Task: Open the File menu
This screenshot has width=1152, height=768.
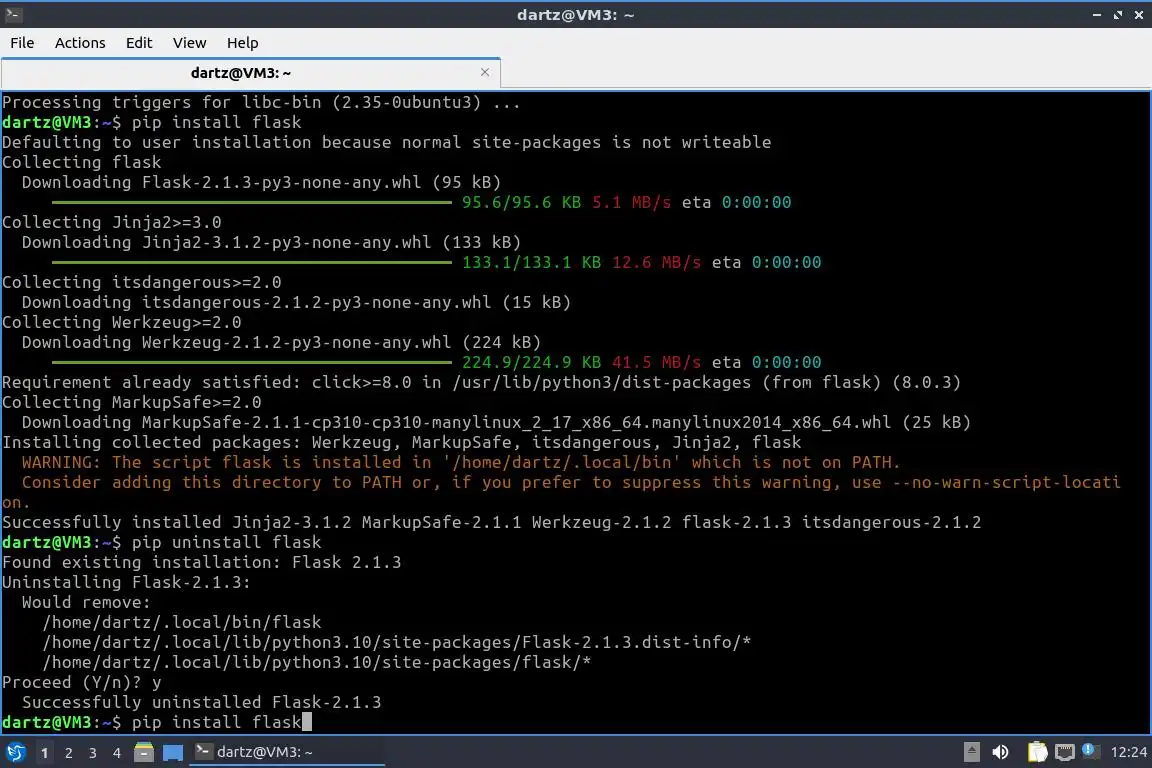Action: coord(22,43)
